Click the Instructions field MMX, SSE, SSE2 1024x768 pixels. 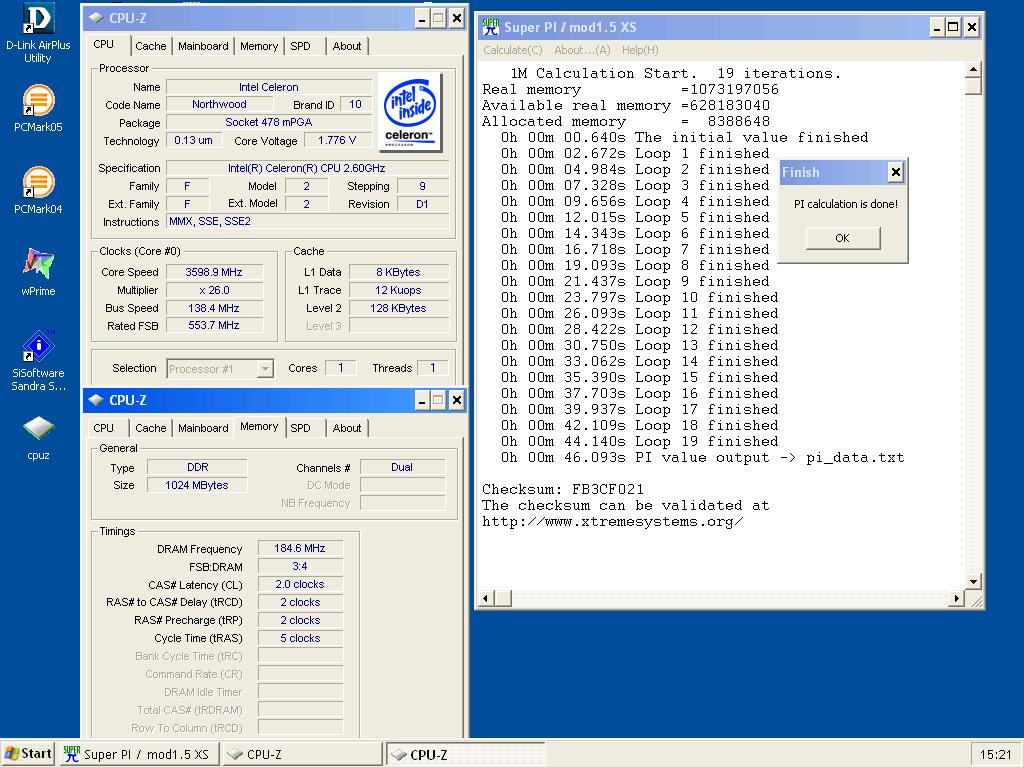click(x=307, y=221)
